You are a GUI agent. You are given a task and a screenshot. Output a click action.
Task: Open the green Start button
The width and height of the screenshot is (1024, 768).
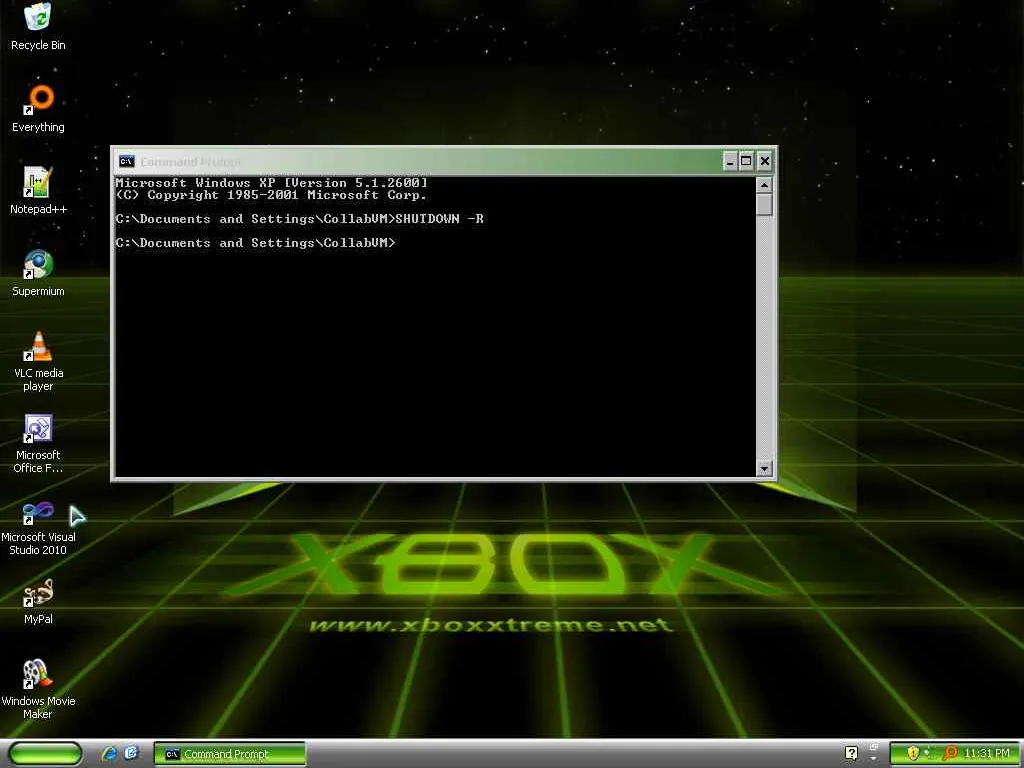pyautogui.click(x=45, y=754)
